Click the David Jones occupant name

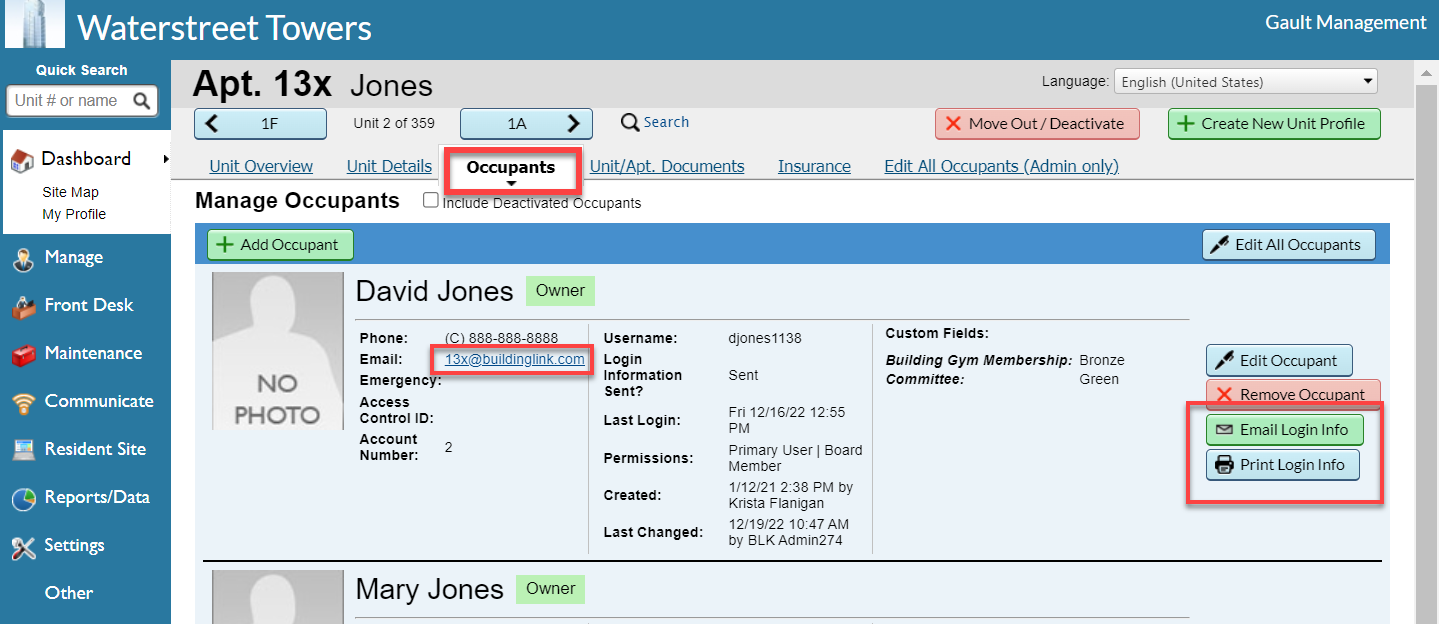pyautogui.click(x=434, y=292)
